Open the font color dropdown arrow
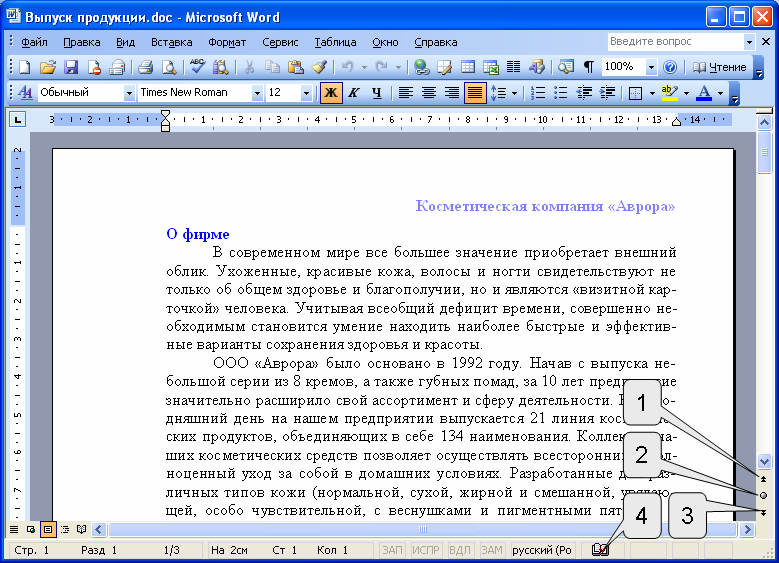 (x=720, y=93)
